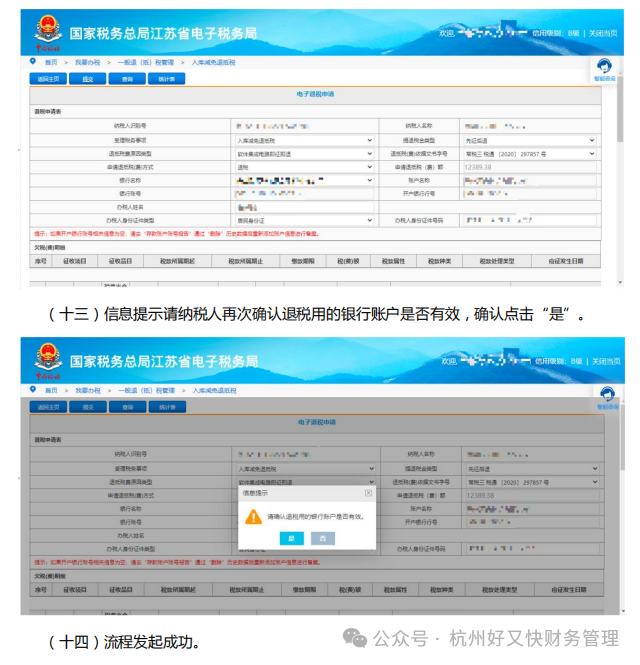Screen dimensions: 640x665
Task: Click the 提交 button in the undimmed screenshot
Action: coord(87,79)
